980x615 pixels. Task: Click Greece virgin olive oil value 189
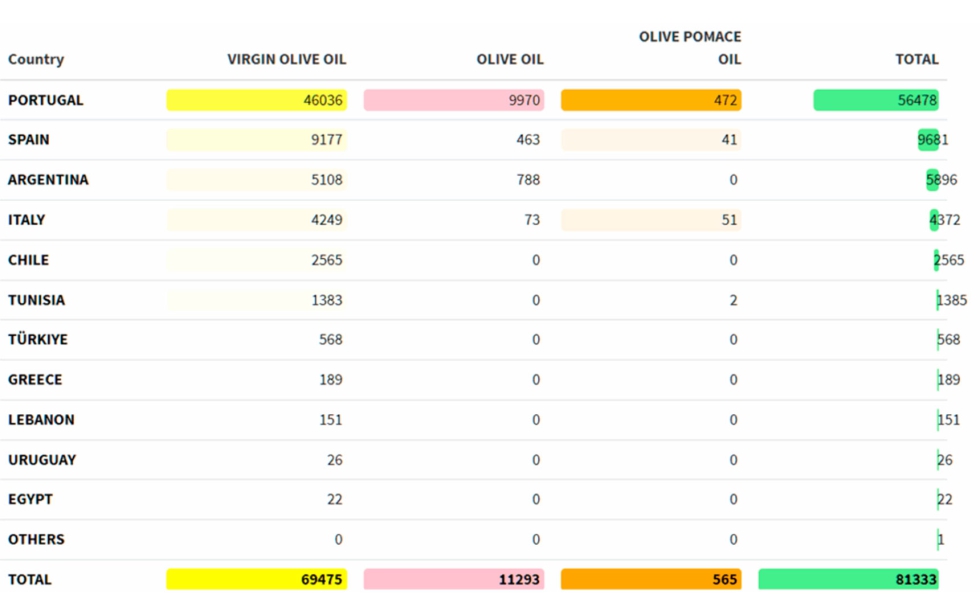click(331, 379)
